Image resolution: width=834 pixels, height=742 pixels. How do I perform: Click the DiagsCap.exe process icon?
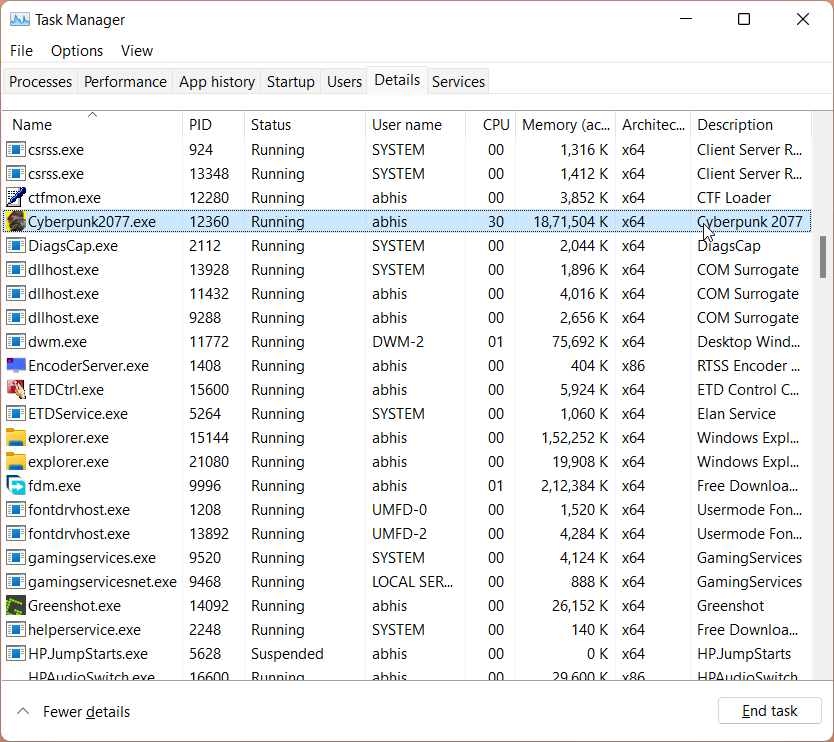coord(16,246)
